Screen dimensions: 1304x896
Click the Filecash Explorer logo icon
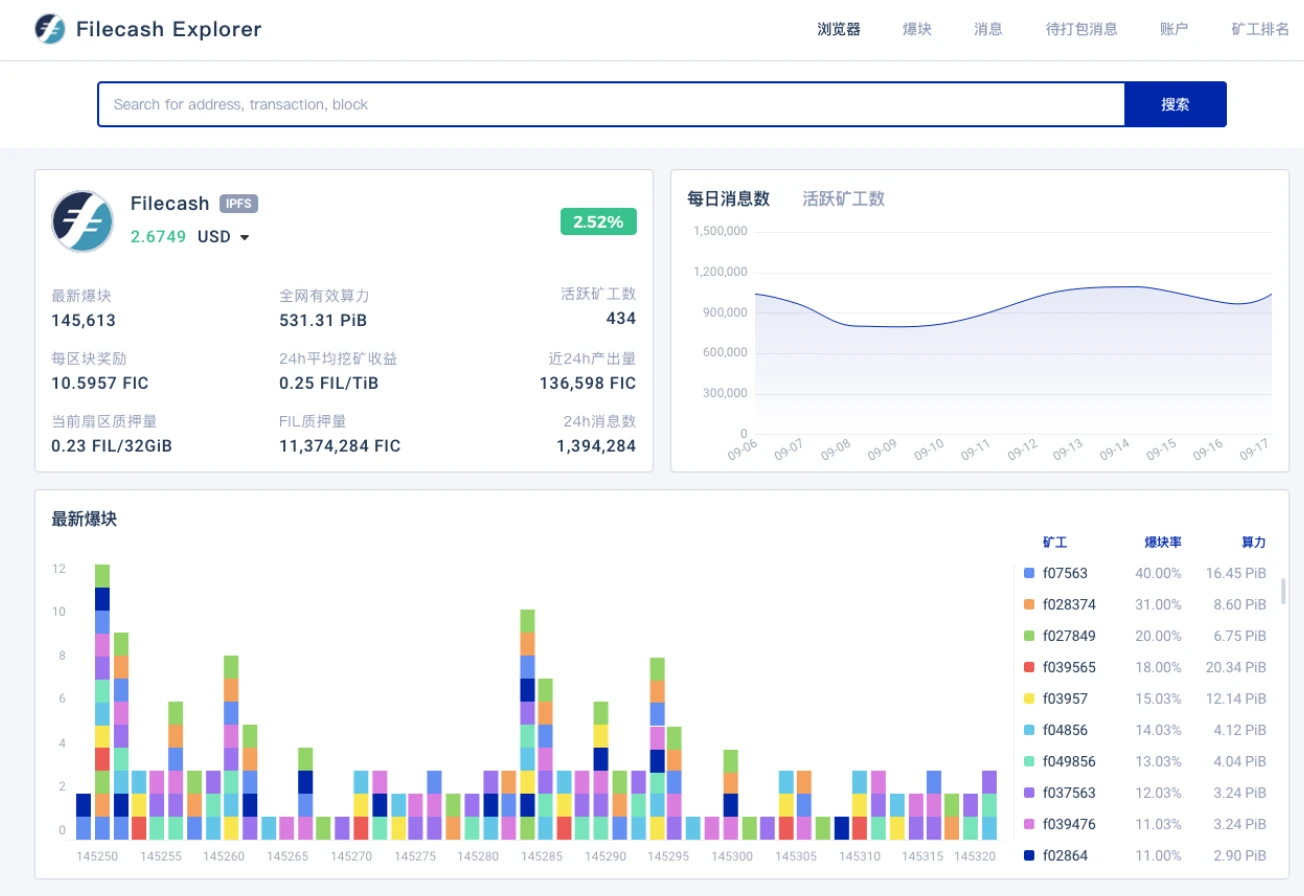click(49, 29)
